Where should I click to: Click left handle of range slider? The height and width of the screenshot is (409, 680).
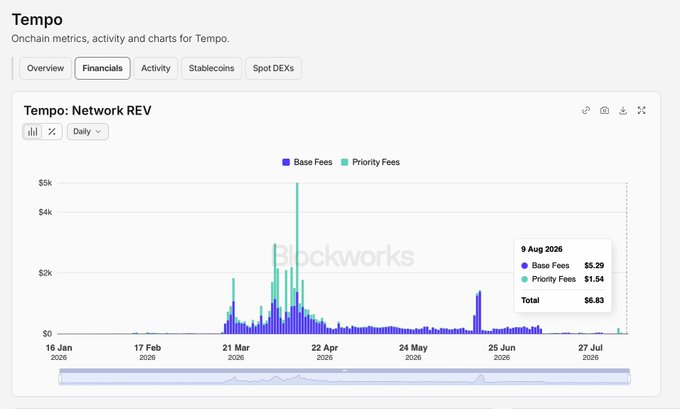[x=60, y=379]
